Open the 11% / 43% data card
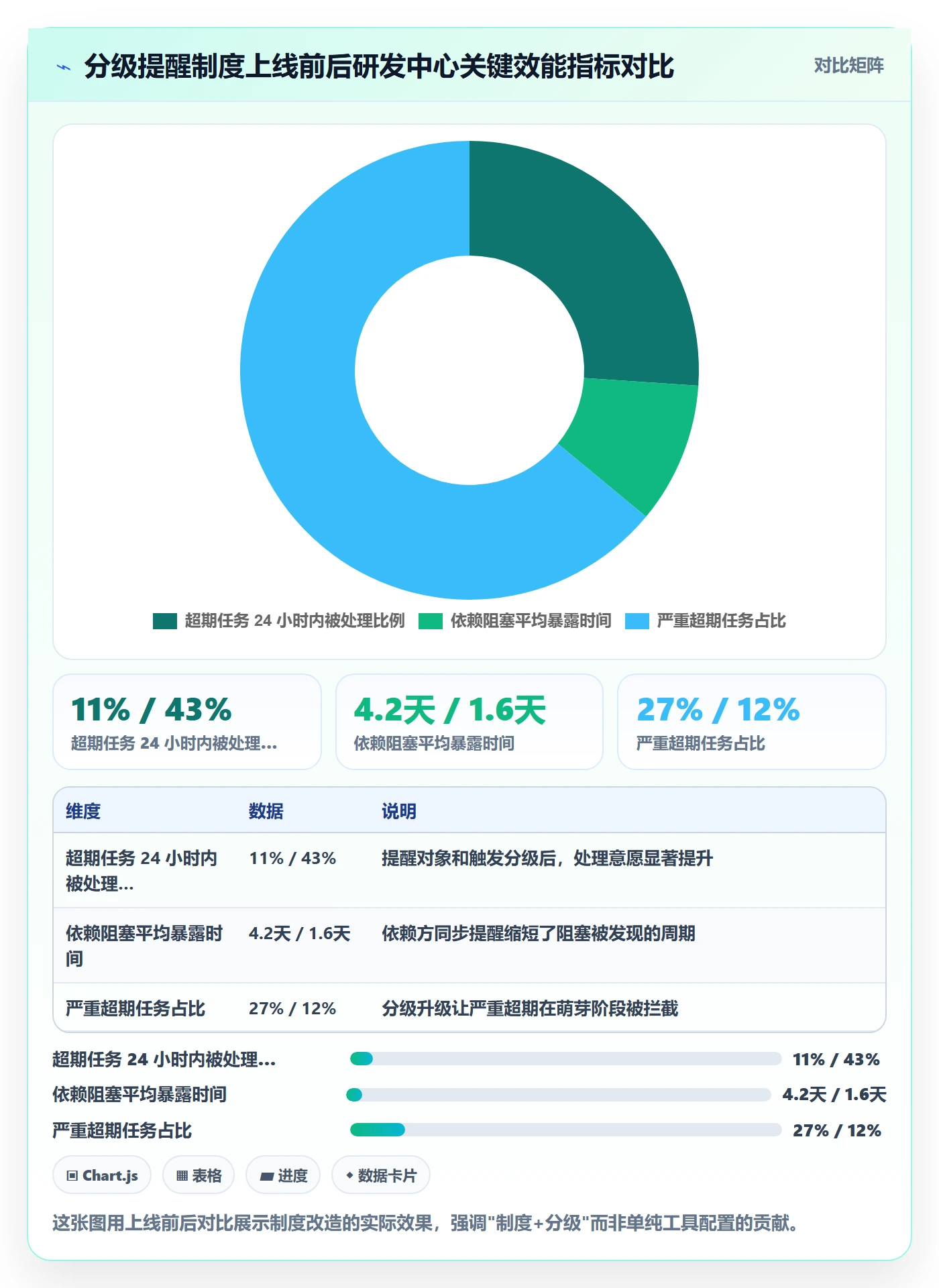The height and width of the screenshot is (1288, 939). coord(187,722)
